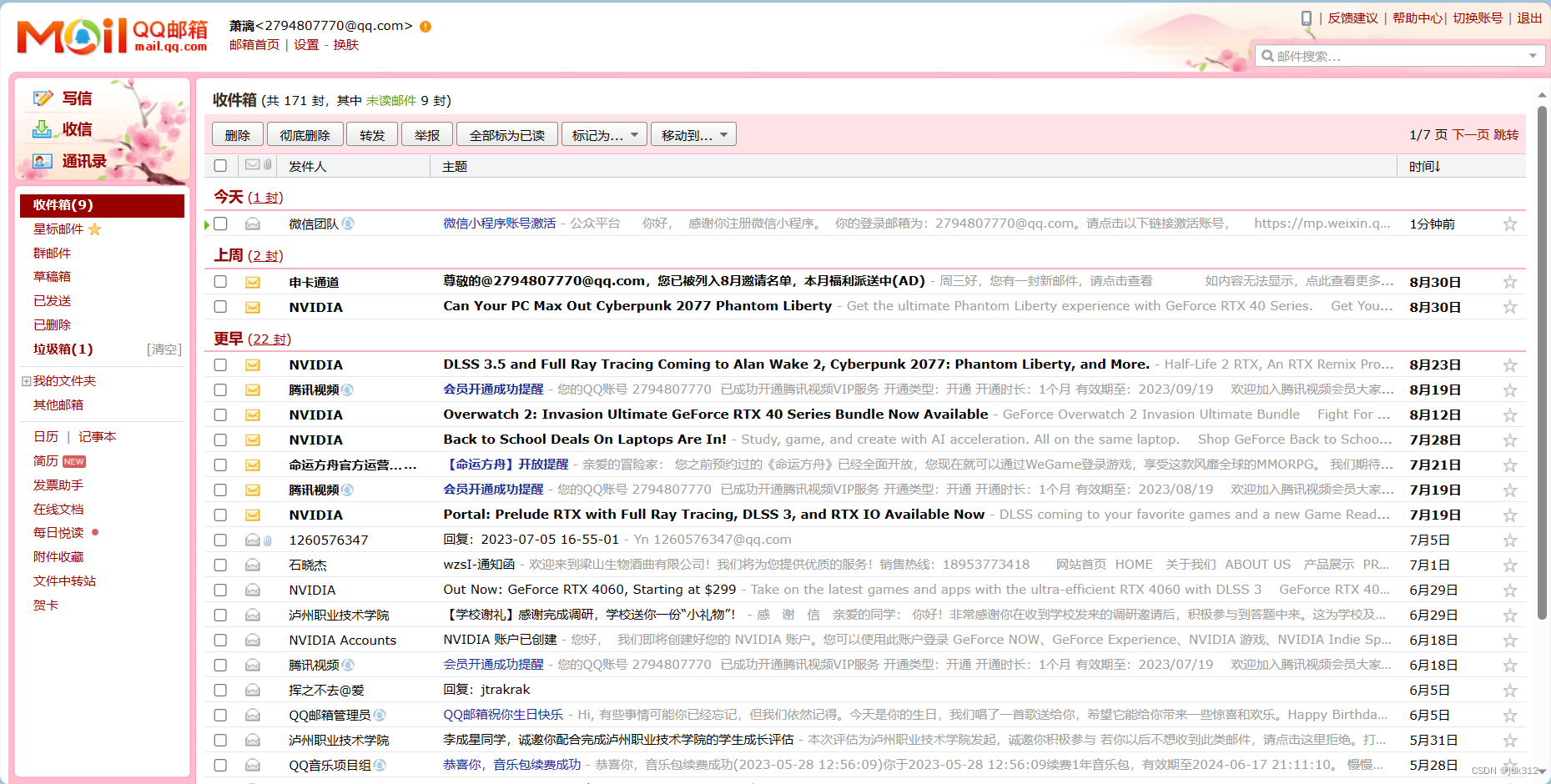Click the 转发 button
The image size is (1551, 784).
coord(372,135)
